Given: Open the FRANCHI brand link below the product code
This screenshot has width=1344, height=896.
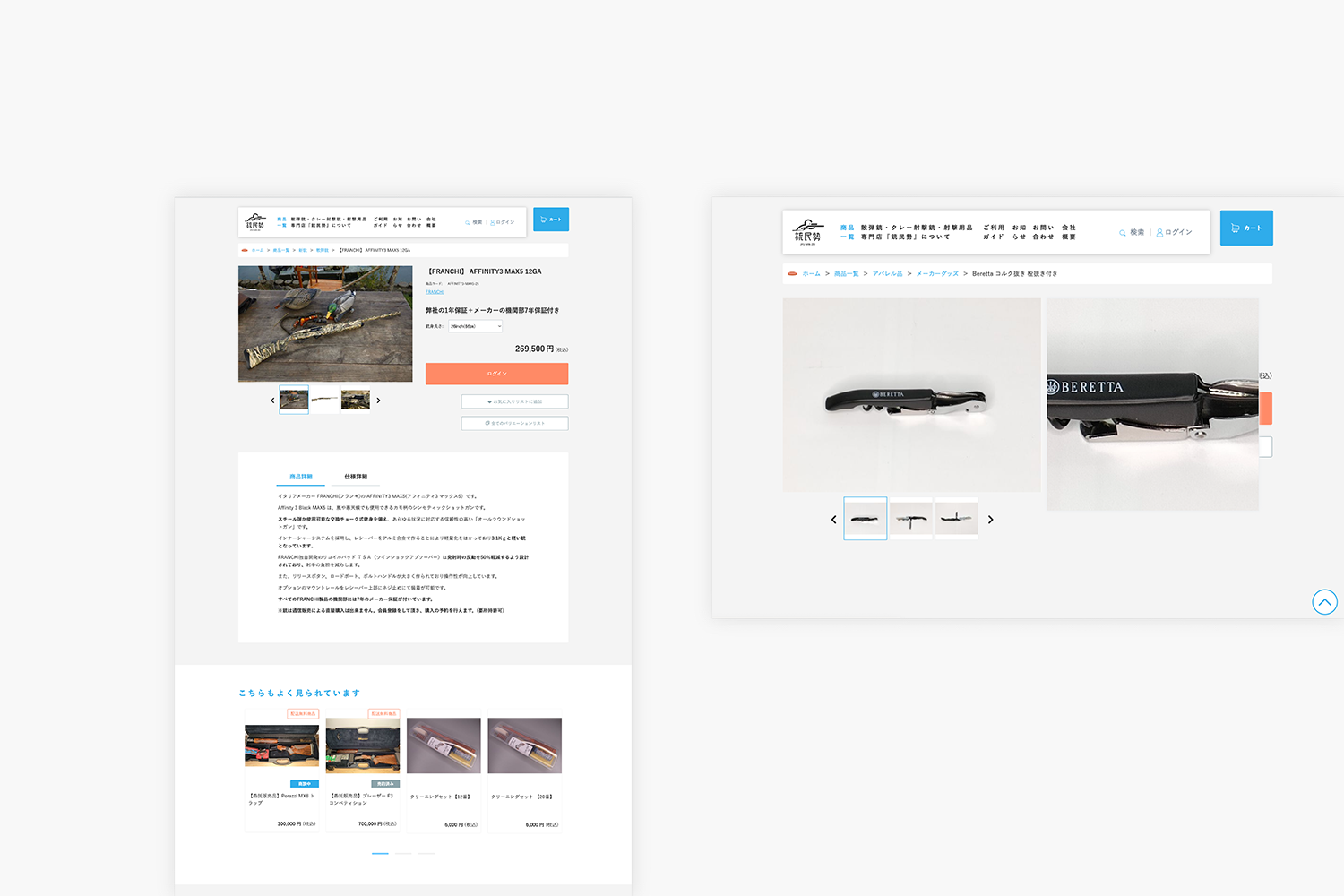Looking at the screenshot, I should [435, 292].
